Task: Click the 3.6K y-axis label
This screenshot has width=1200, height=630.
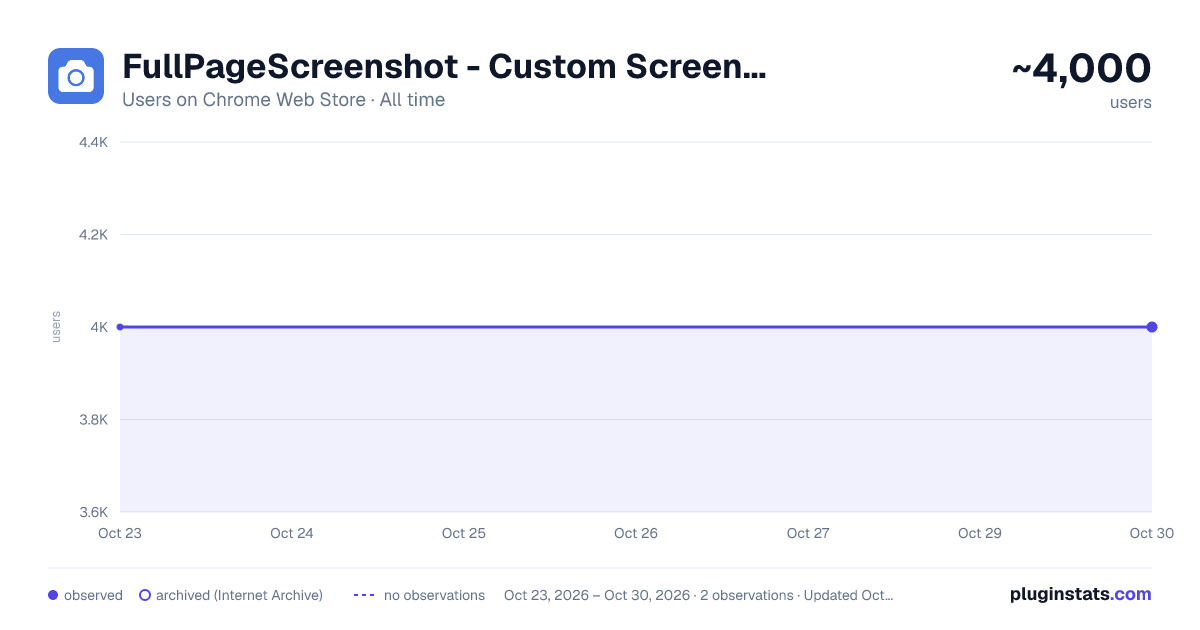Action: coord(93,512)
